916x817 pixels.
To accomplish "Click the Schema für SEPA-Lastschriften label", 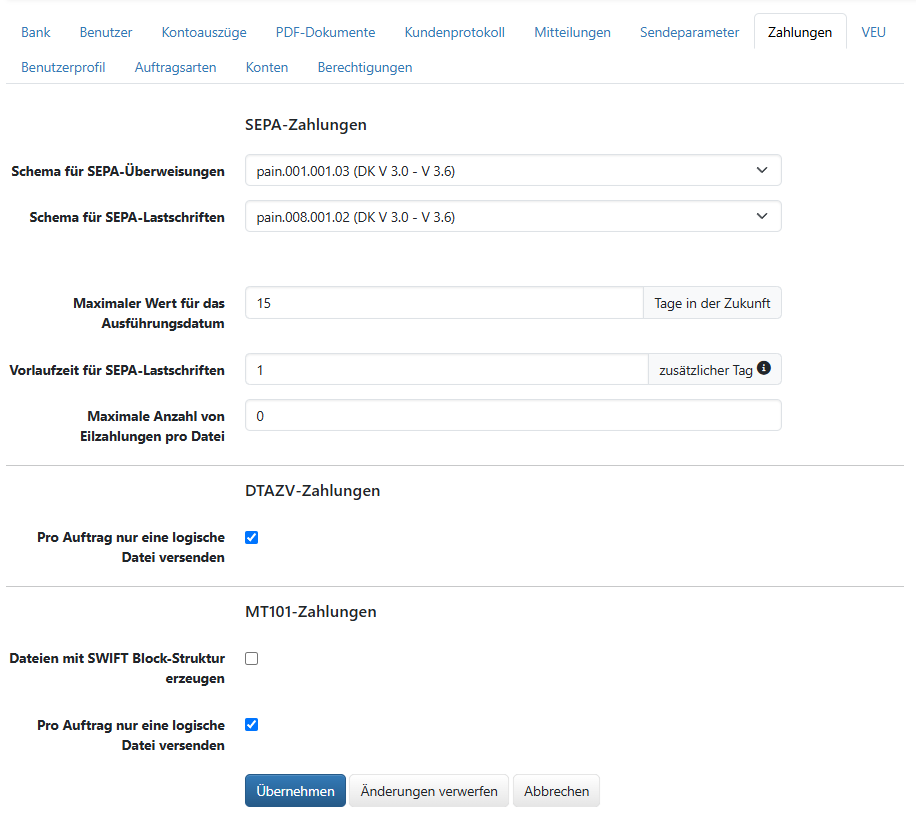I will (127, 217).
